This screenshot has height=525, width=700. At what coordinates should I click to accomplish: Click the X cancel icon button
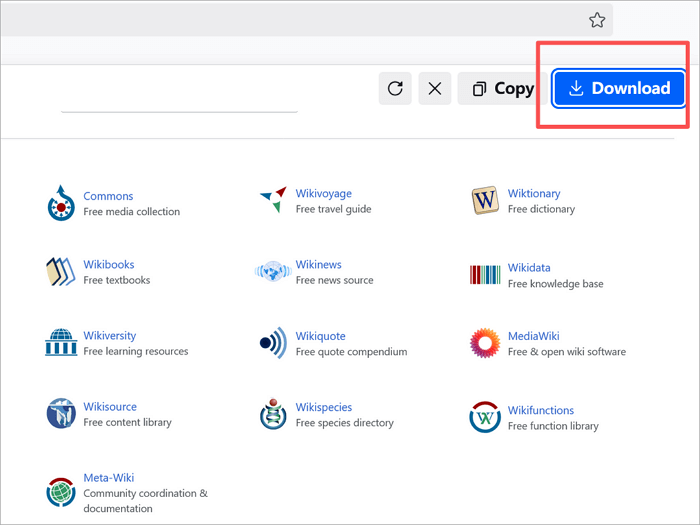tap(435, 88)
